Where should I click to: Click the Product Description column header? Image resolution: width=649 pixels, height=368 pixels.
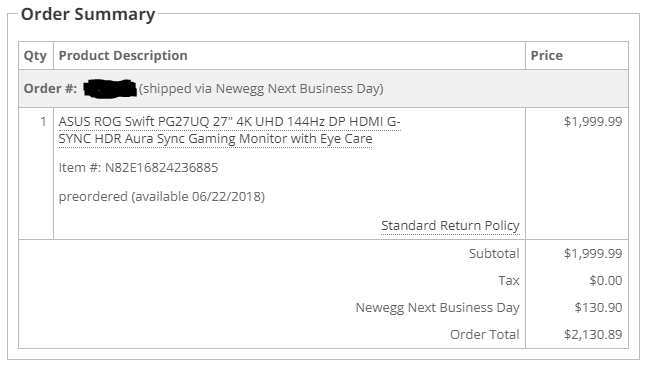123,55
